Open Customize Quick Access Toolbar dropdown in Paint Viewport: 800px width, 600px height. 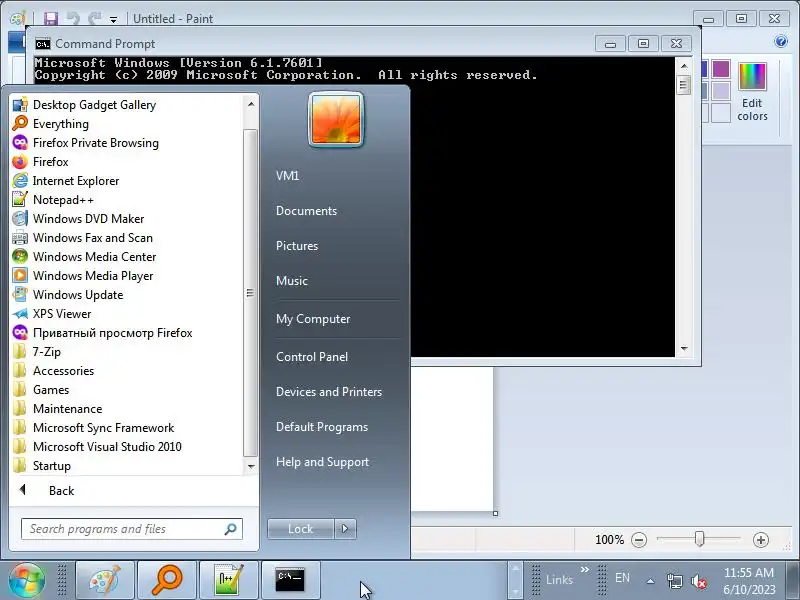click(113, 20)
